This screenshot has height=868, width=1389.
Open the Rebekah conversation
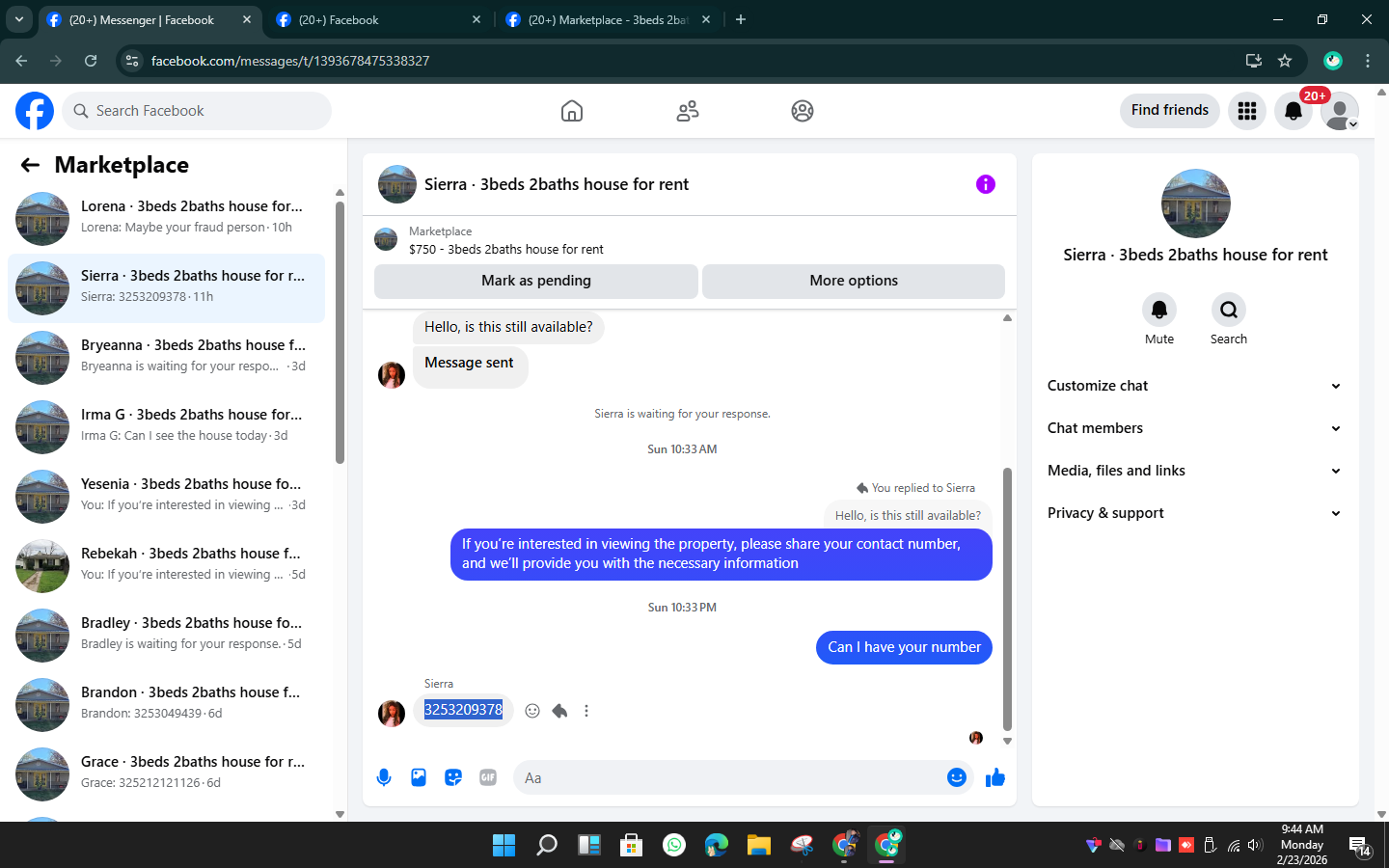coord(166,566)
